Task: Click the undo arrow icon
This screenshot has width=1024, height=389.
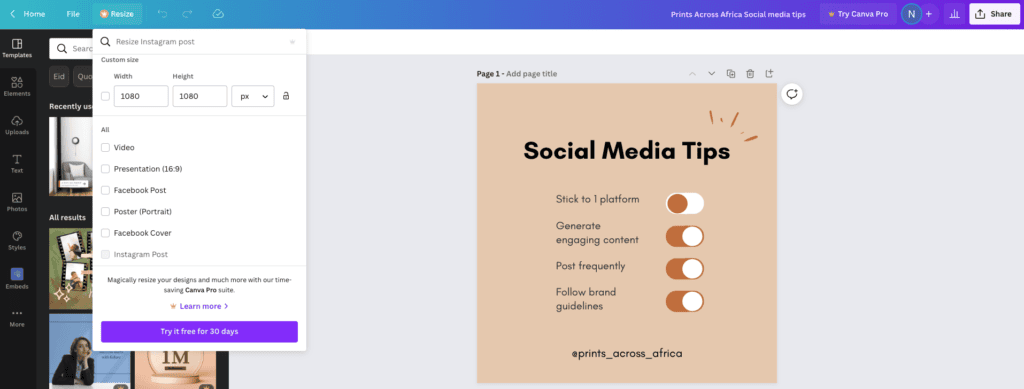Action: tap(163, 14)
